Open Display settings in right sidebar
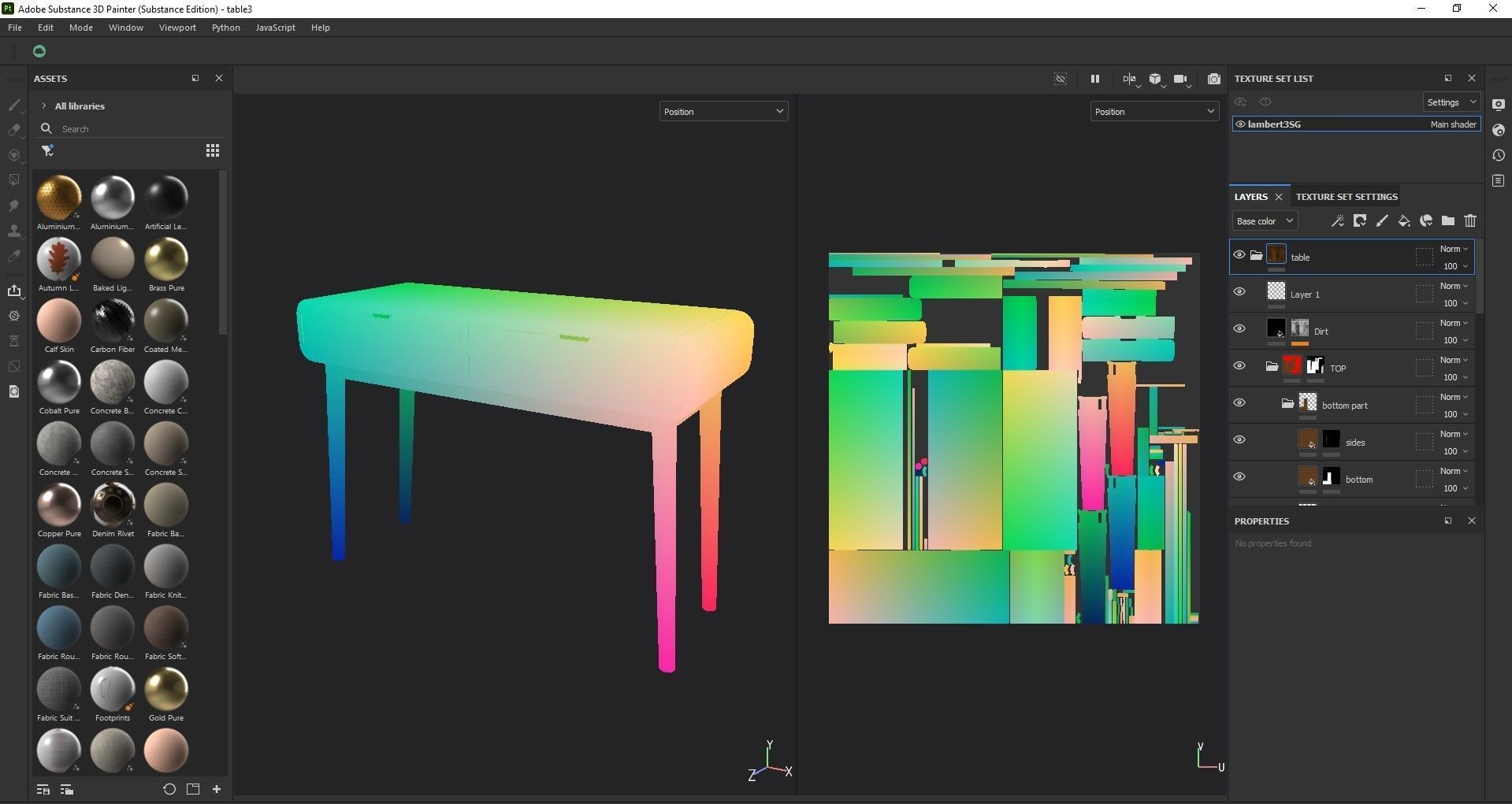Image resolution: width=1512 pixels, height=804 pixels. (1499, 105)
